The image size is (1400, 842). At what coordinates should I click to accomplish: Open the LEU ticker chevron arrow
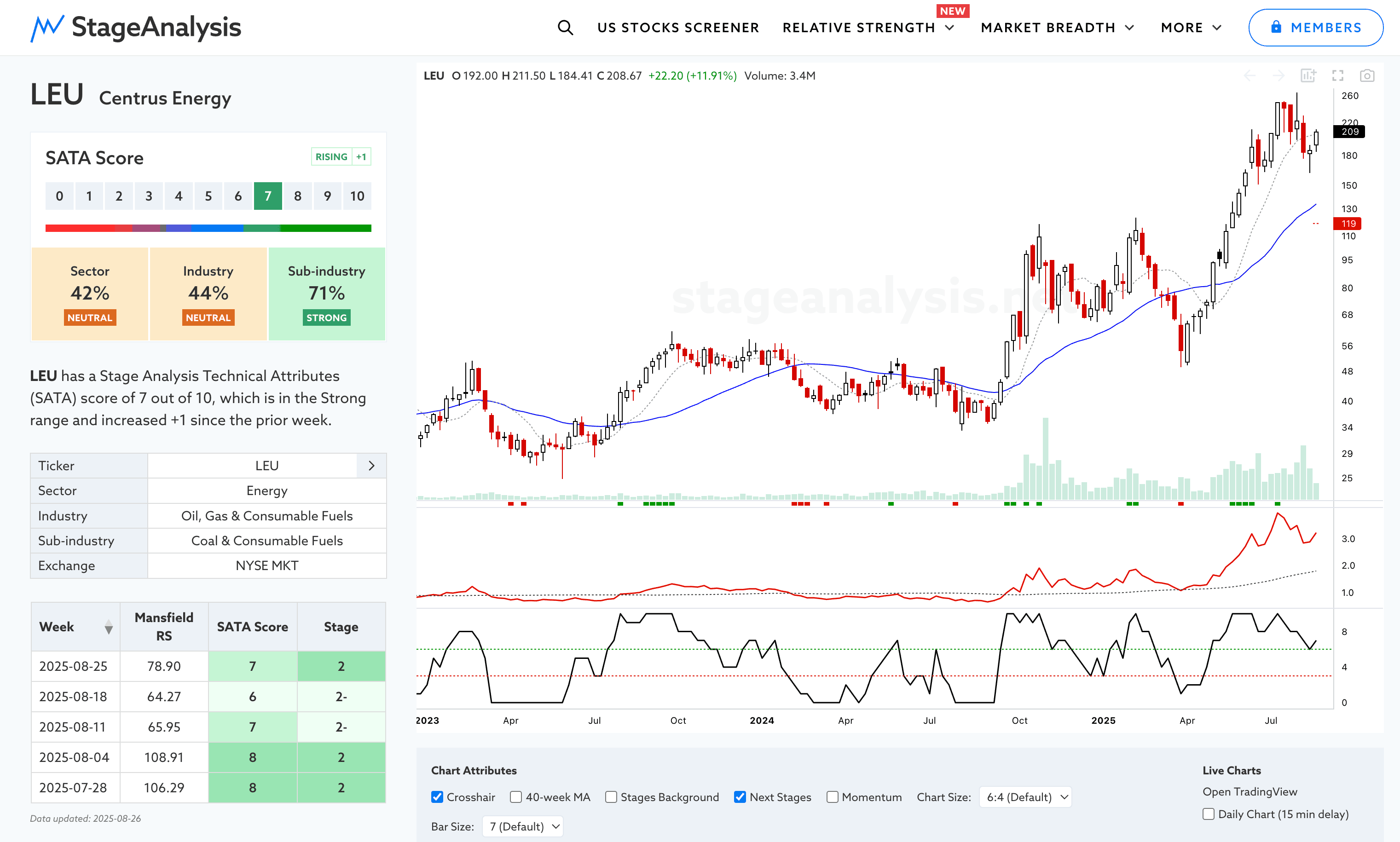tap(372, 466)
